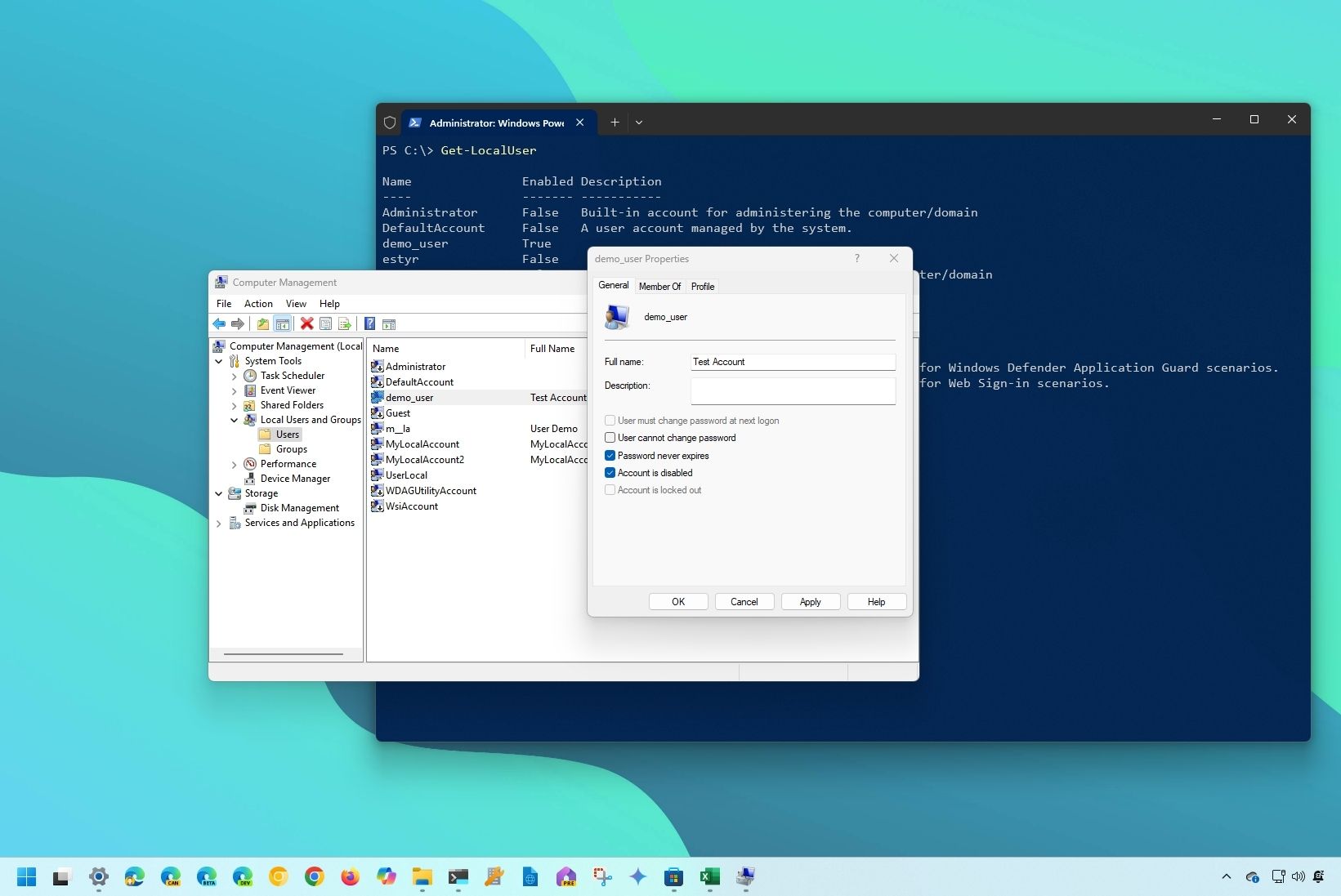Click inside the Description field
The height and width of the screenshot is (896, 1341).
[x=792, y=391]
